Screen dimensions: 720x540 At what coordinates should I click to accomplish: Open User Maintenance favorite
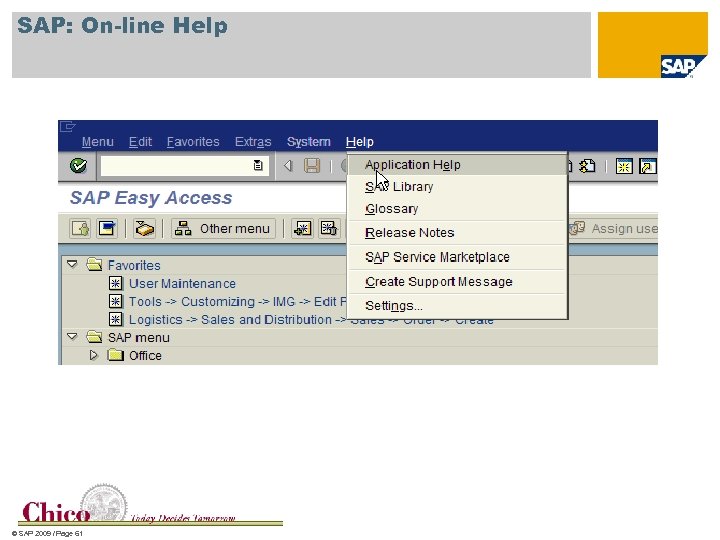point(182,284)
